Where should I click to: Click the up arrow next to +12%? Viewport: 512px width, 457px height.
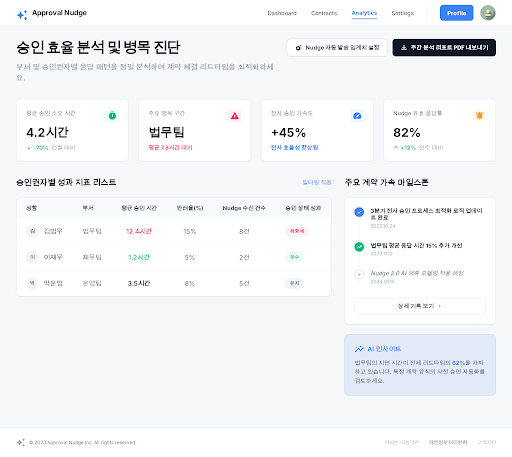[x=396, y=147]
